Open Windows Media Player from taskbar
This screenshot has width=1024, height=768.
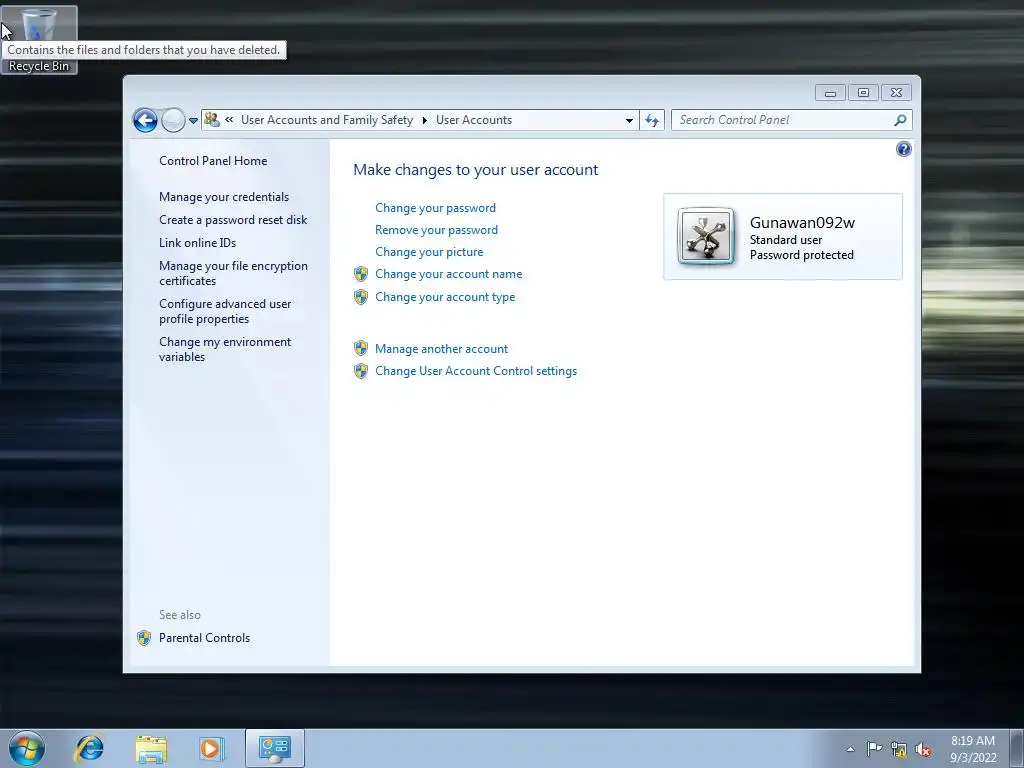tap(211, 748)
